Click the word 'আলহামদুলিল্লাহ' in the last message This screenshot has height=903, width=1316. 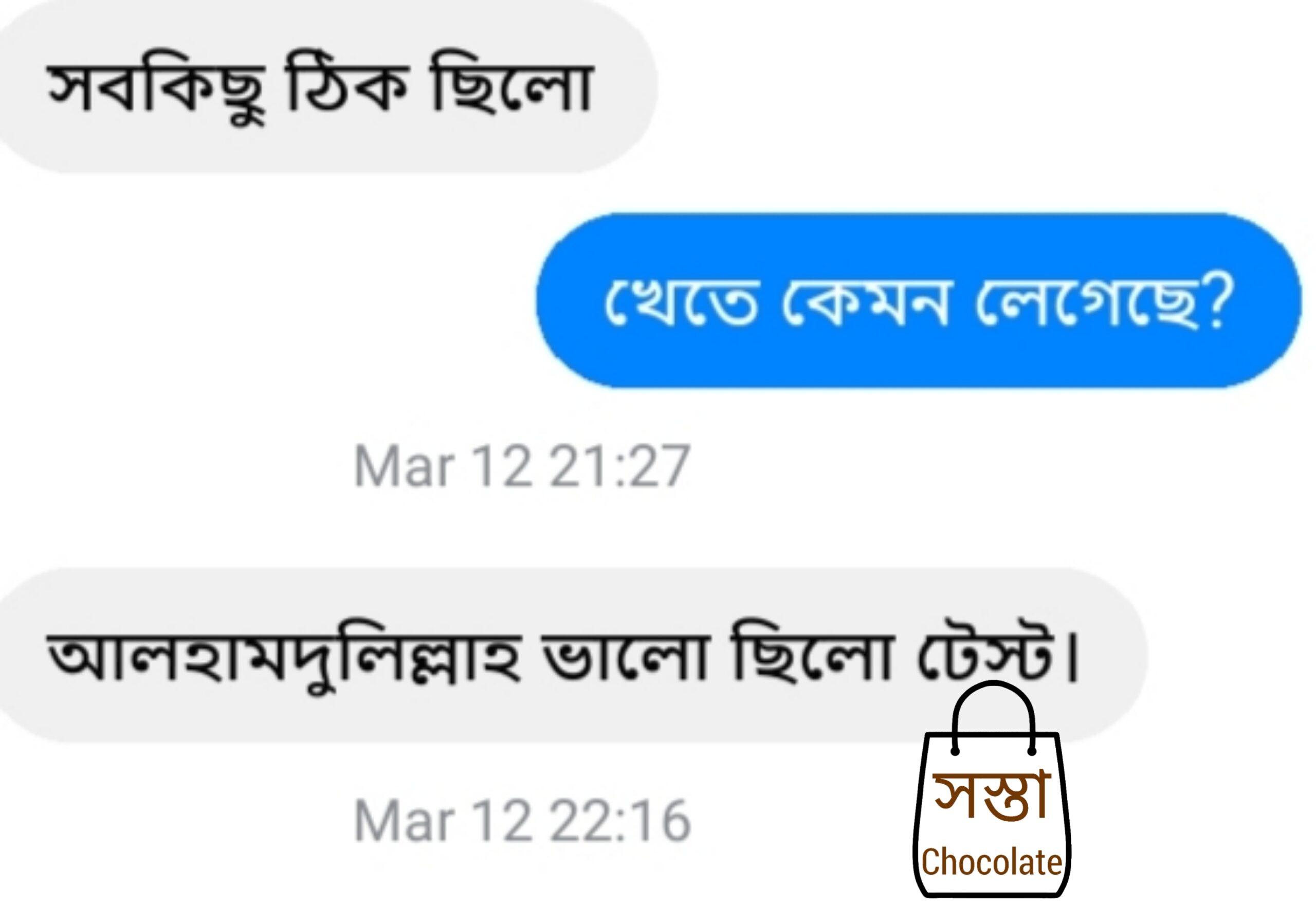click(284, 657)
